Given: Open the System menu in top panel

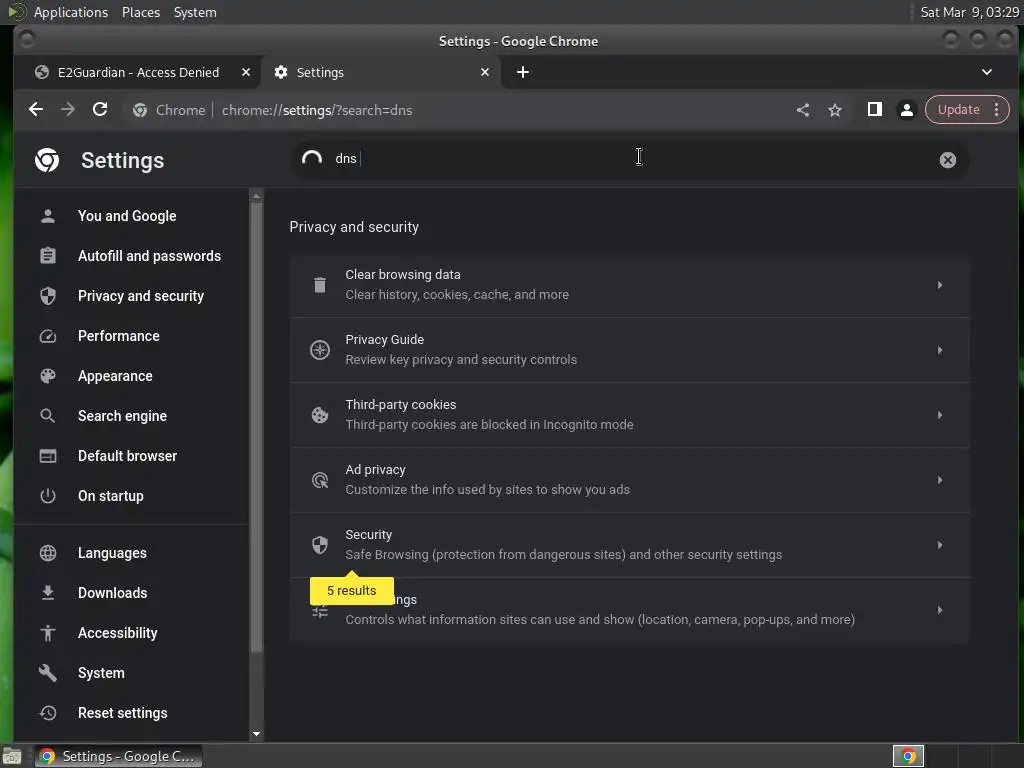Looking at the screenshot, I should click(195, 12).
